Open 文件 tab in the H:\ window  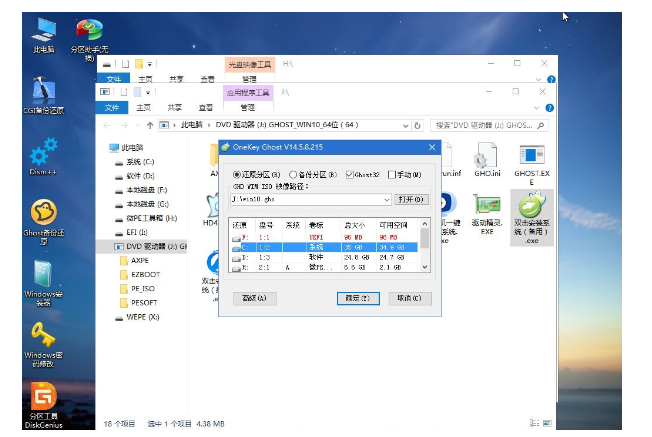click(113, 79)
